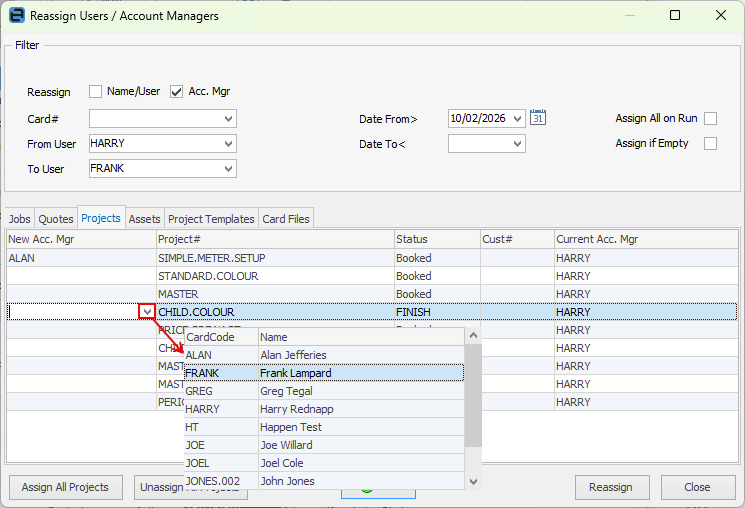Choose JONES.002 John Jones entry
This screenshot has width=745, height=508.
click(324, 481)
